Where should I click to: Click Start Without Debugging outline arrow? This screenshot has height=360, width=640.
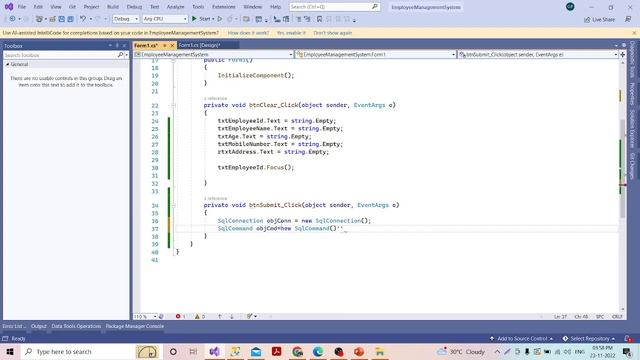(220, 19)
